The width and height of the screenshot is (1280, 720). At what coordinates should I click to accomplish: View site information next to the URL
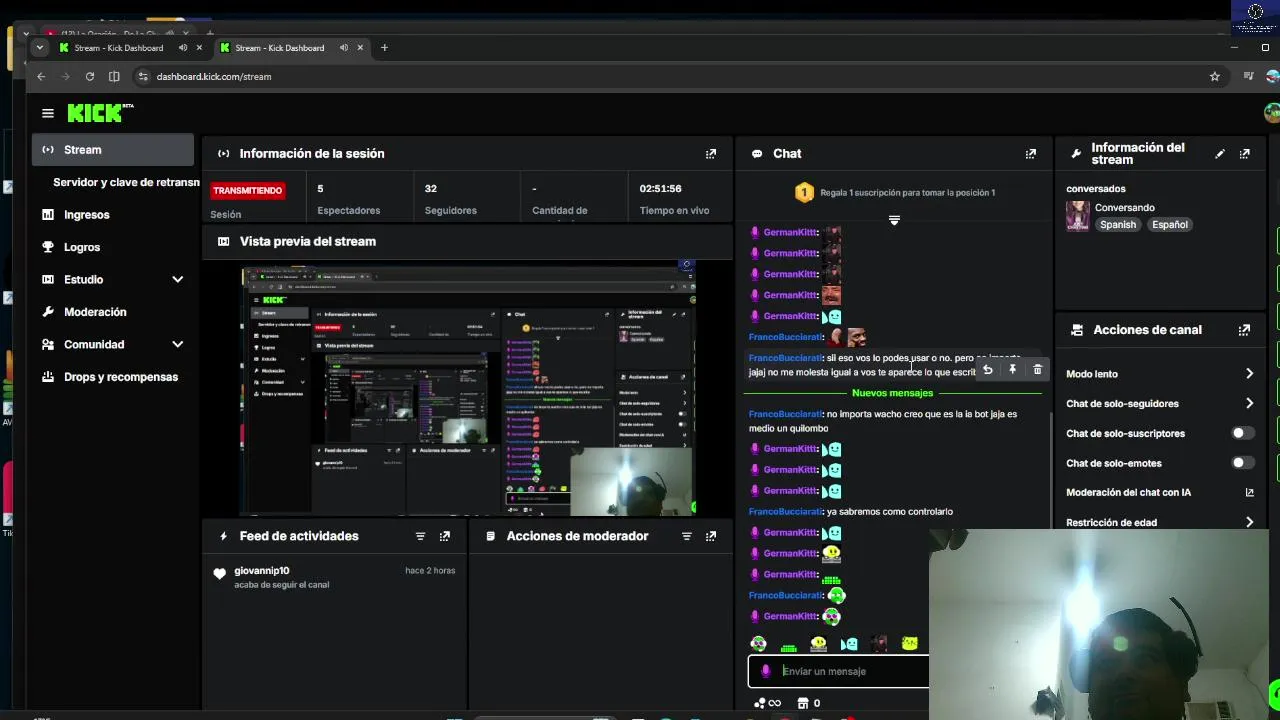(x=143, y=76)
